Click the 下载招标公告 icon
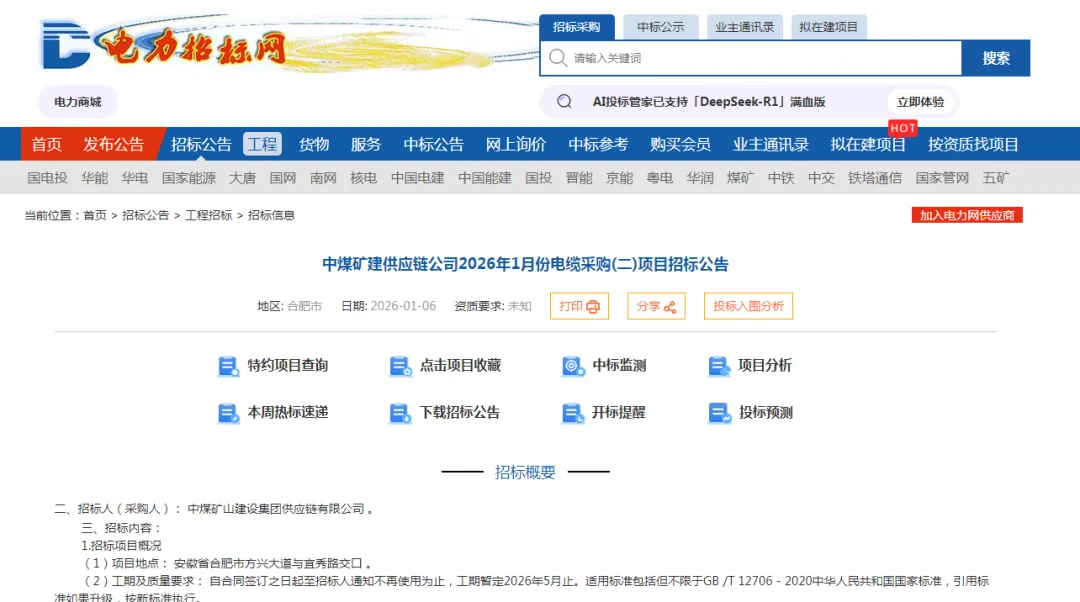Viewport: 1080px width, 602px height. pyautogui.click(x=400, y=413)
